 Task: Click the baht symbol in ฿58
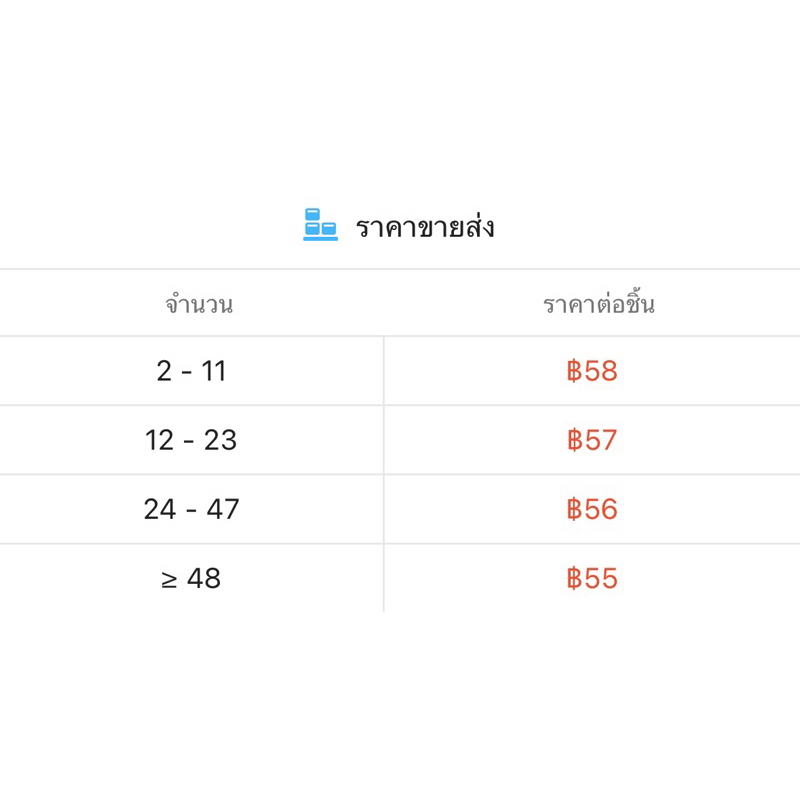574,371
